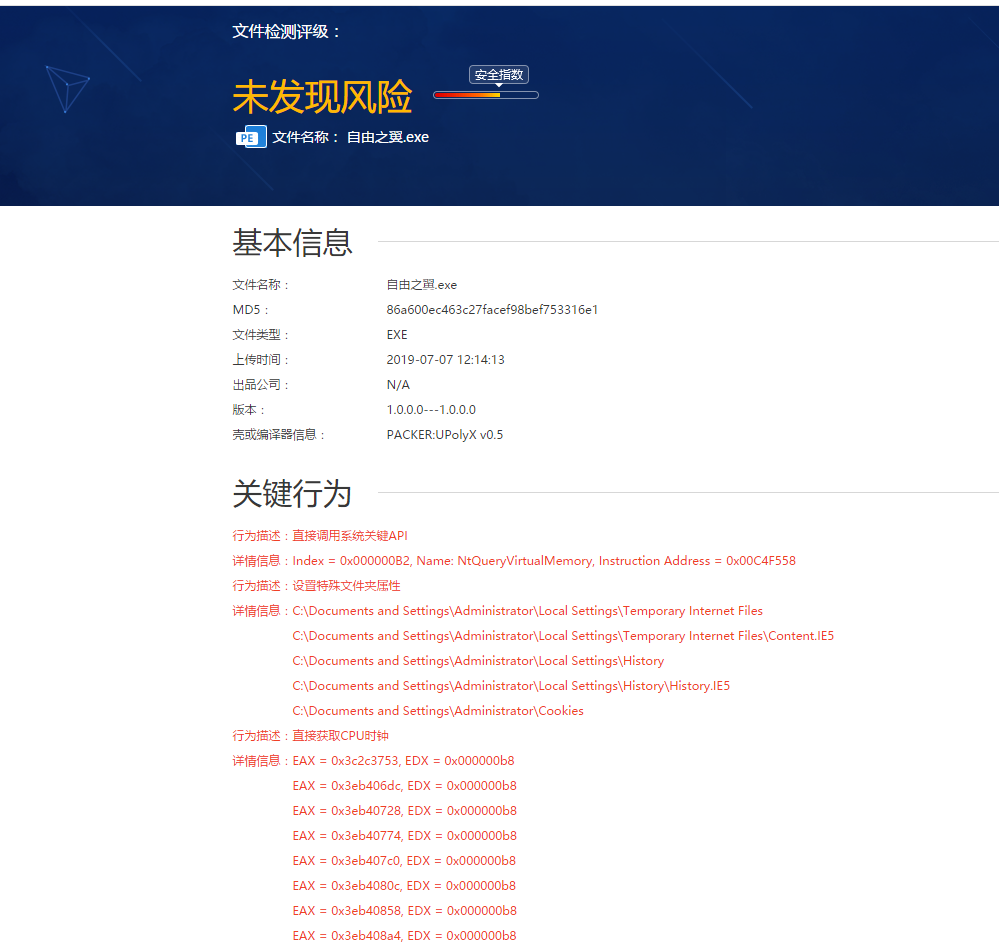Select the MD5 hash value

tap(492, 310)
